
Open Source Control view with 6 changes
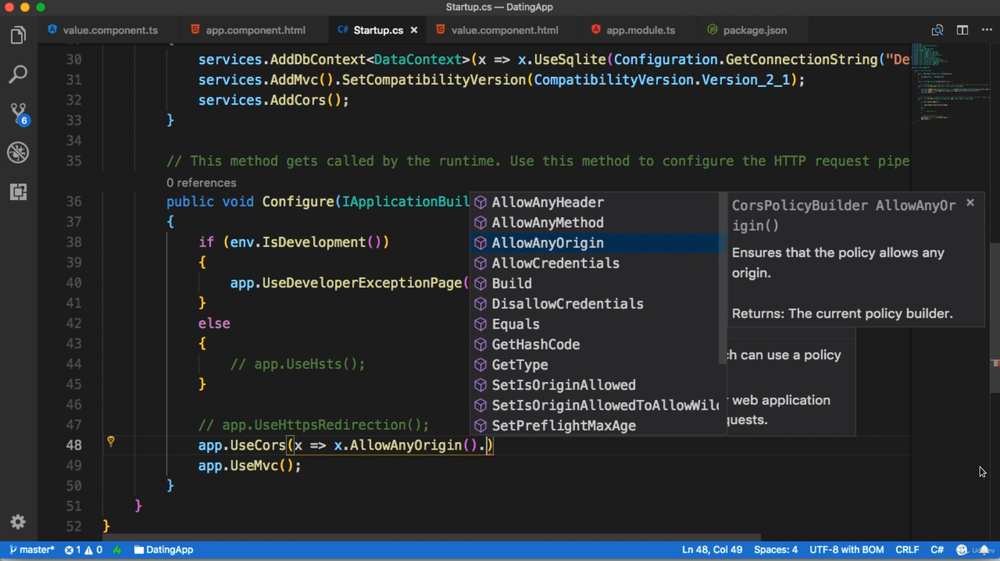coord(18,113)
